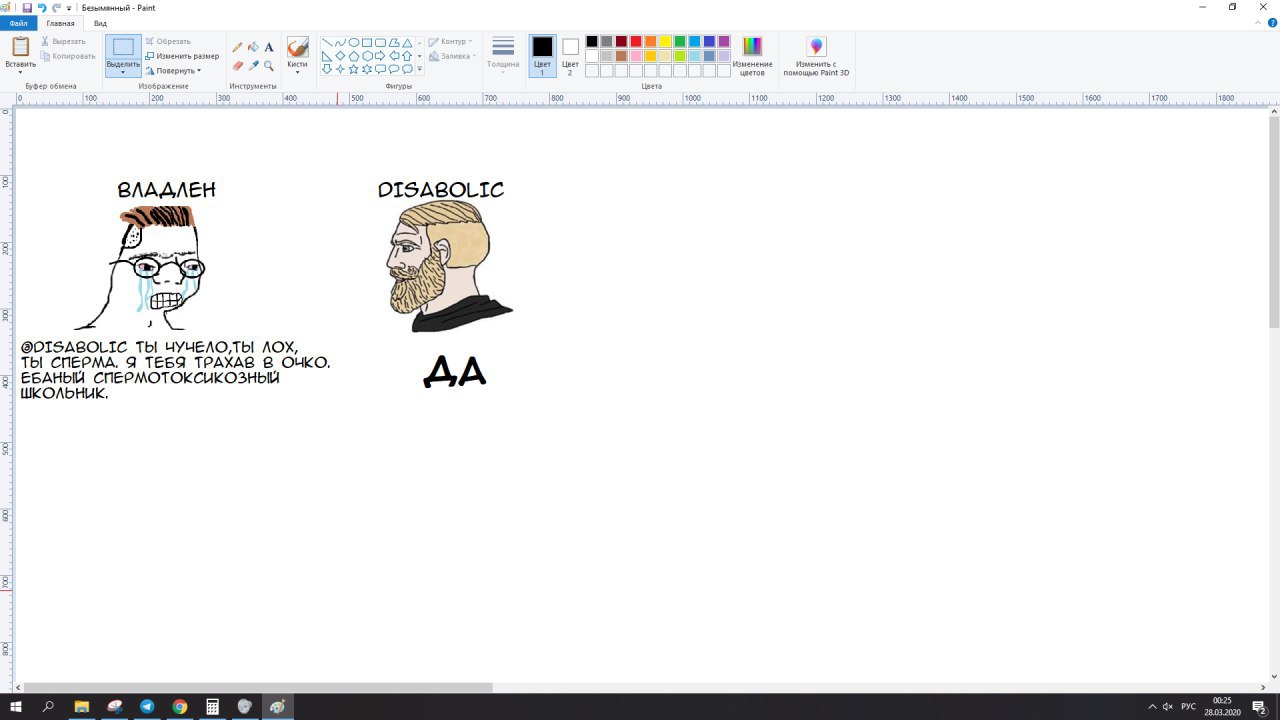Expand the shapes gallery more arrow
1280x720 pixels.
[419, 69]
